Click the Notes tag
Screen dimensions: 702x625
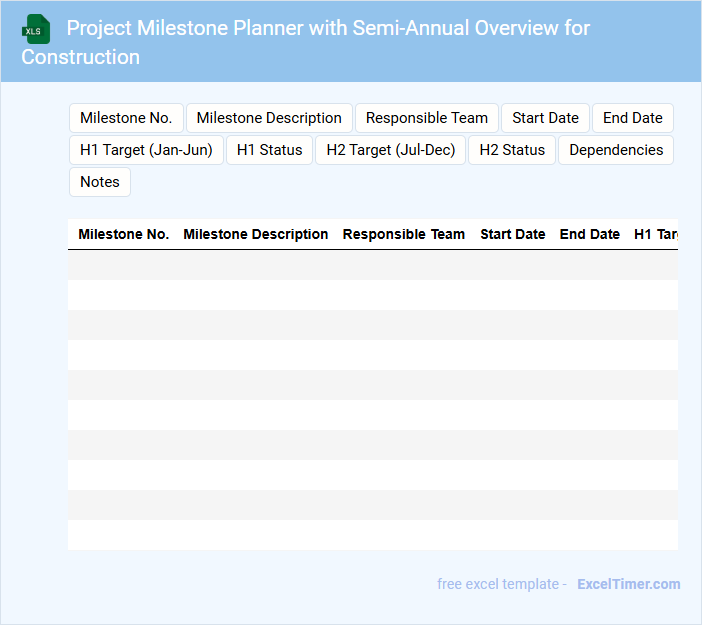coord(100,182)
